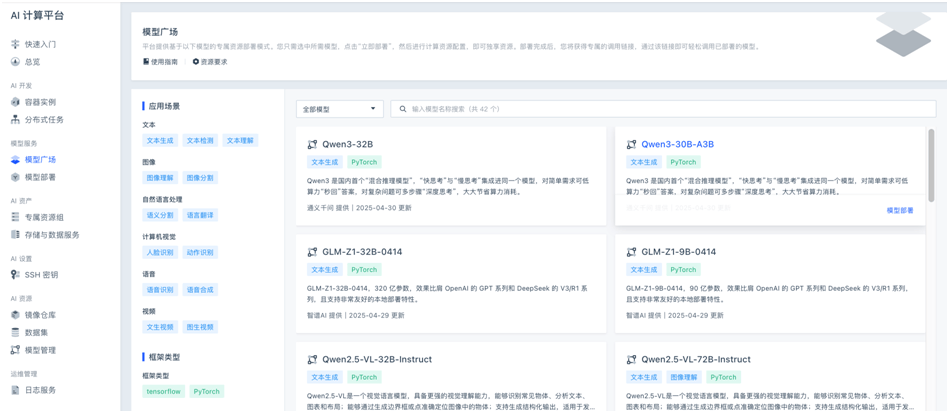Click the 模型管理 sidebar icon
Screen dimensions: 949x413
[16, 350]
